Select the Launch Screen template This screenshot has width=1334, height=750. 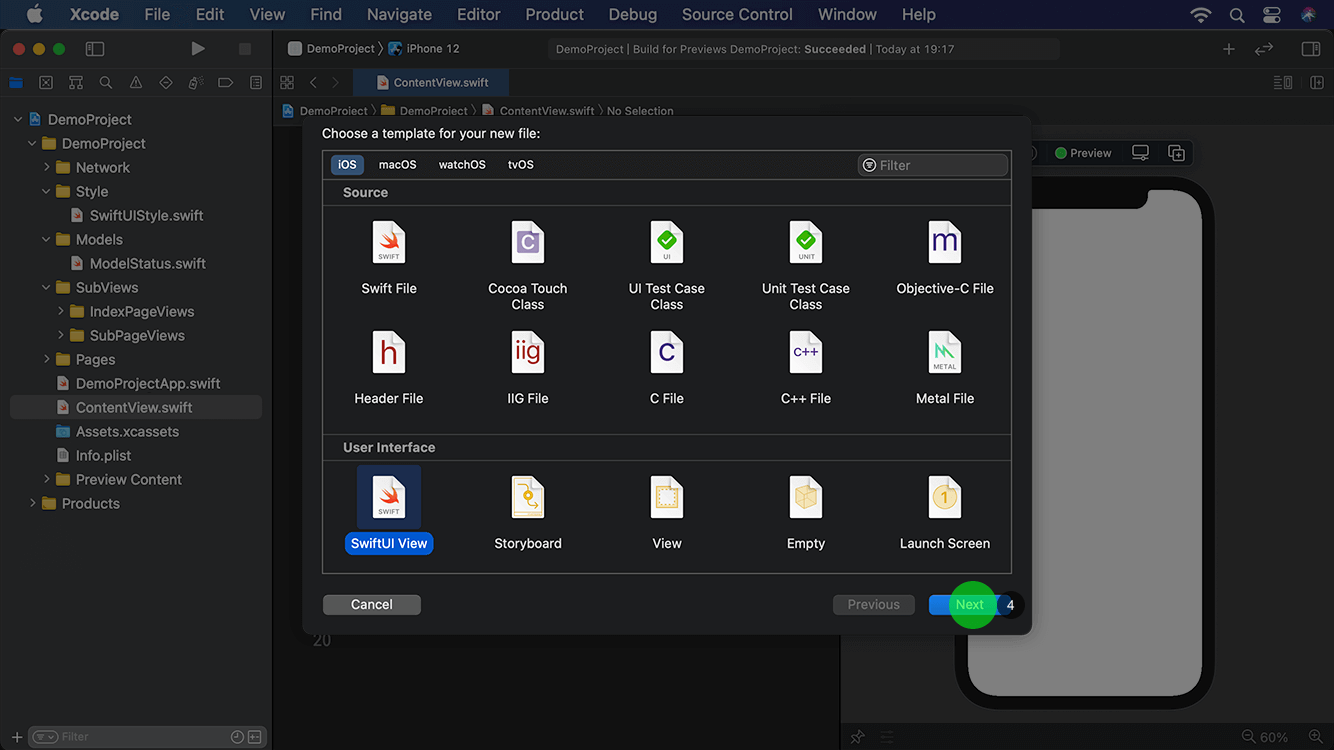pyautogui.click(x=945, y=513)
